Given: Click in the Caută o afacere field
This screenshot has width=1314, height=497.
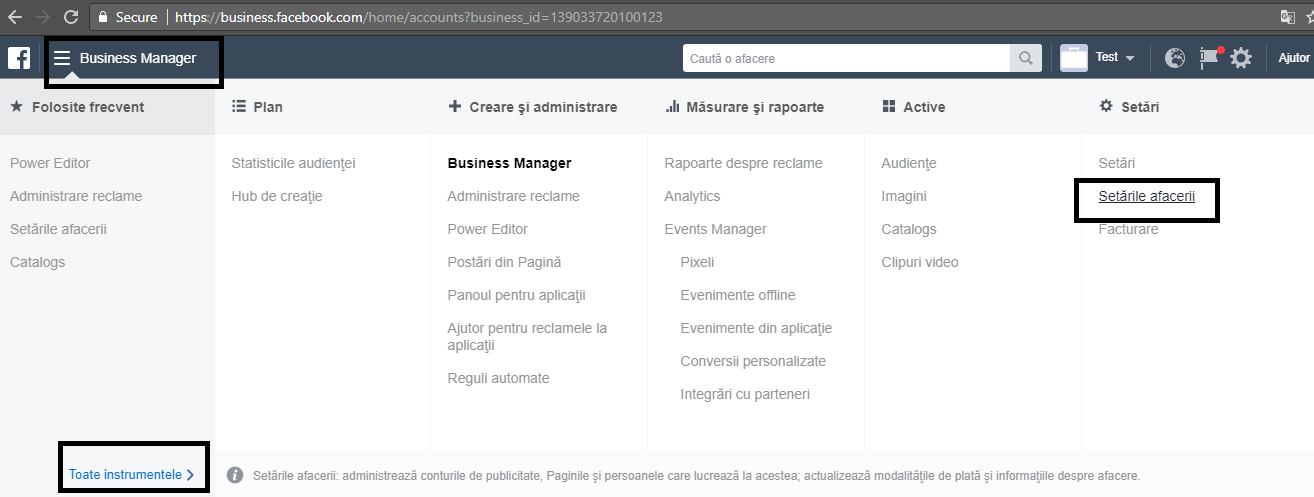Looking at the screenshot, I should [x=846, y=58].
